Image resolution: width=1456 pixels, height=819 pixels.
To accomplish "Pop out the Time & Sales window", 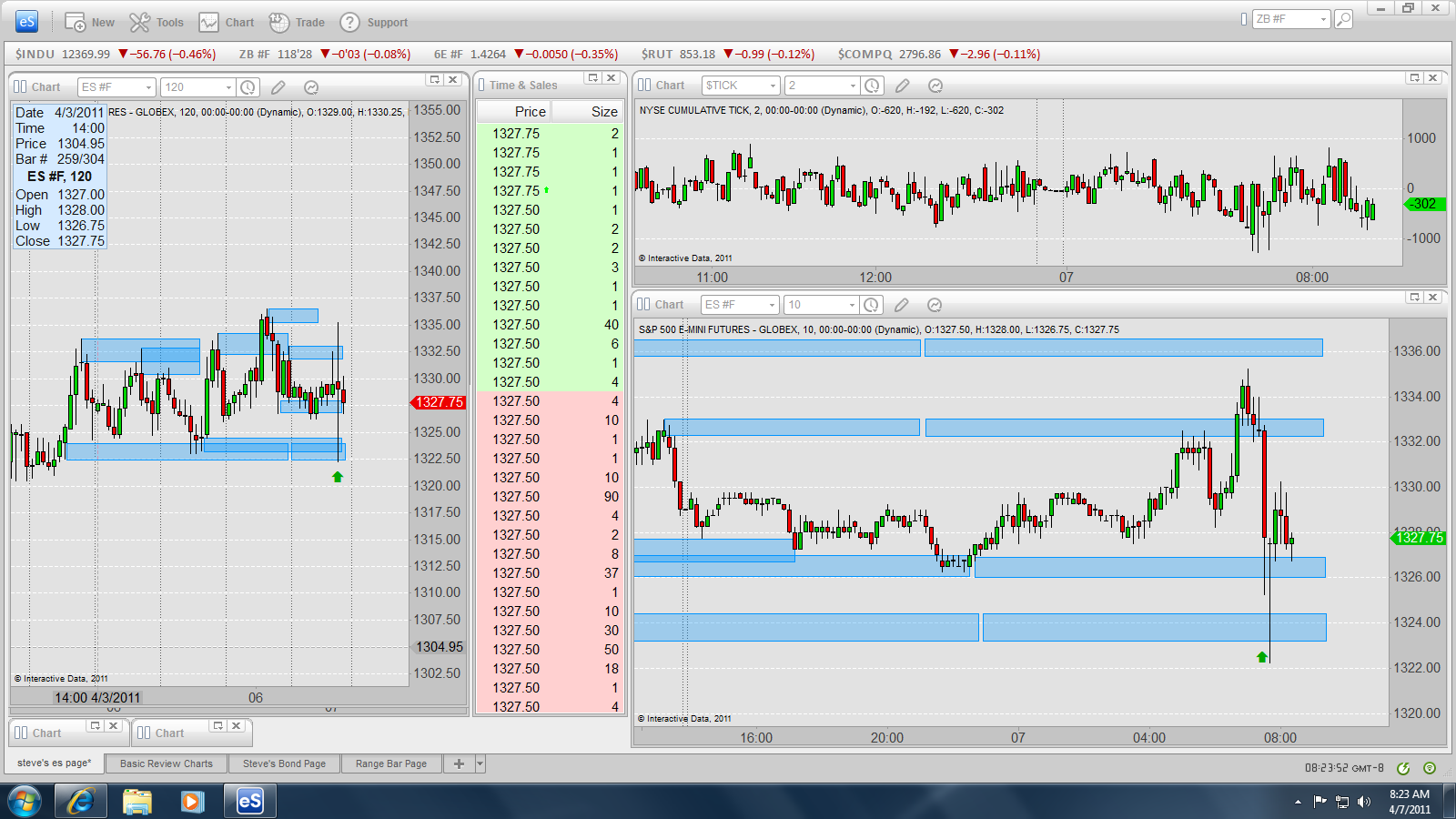I will pyautogui.click(x=593, y=78).
